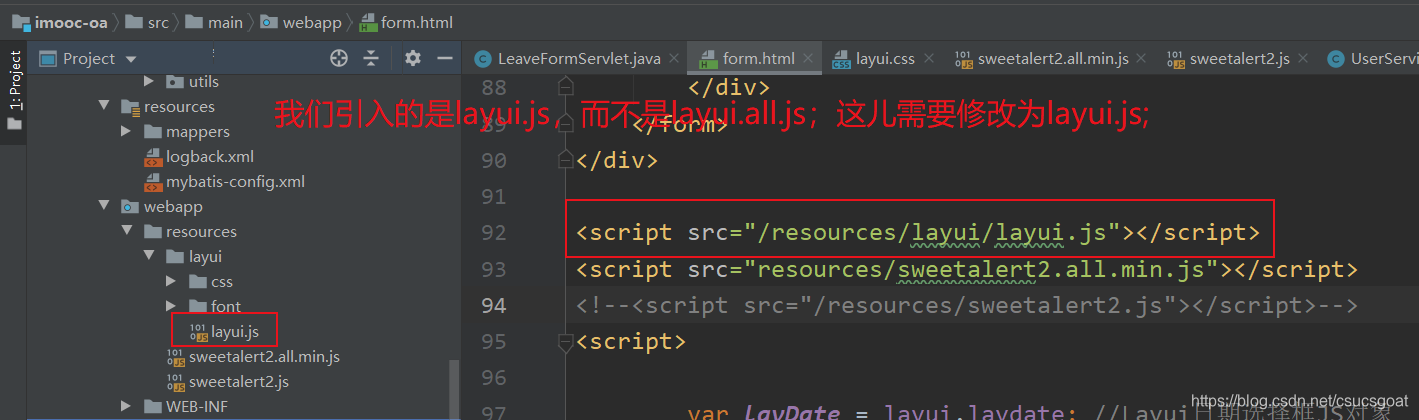
Task: Click form.html breadcrumb
Action: (x=416, y=21)
